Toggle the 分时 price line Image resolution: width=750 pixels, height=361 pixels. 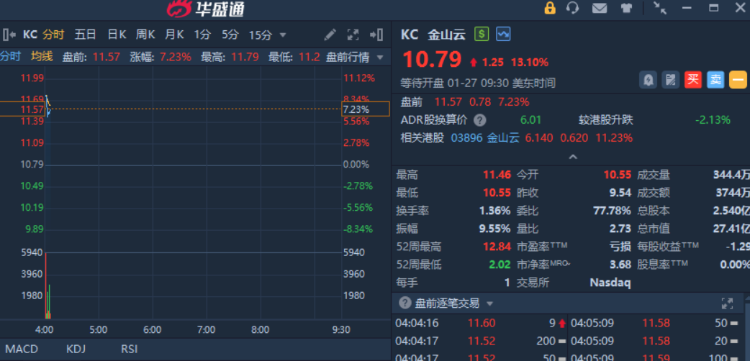[11, 56]
